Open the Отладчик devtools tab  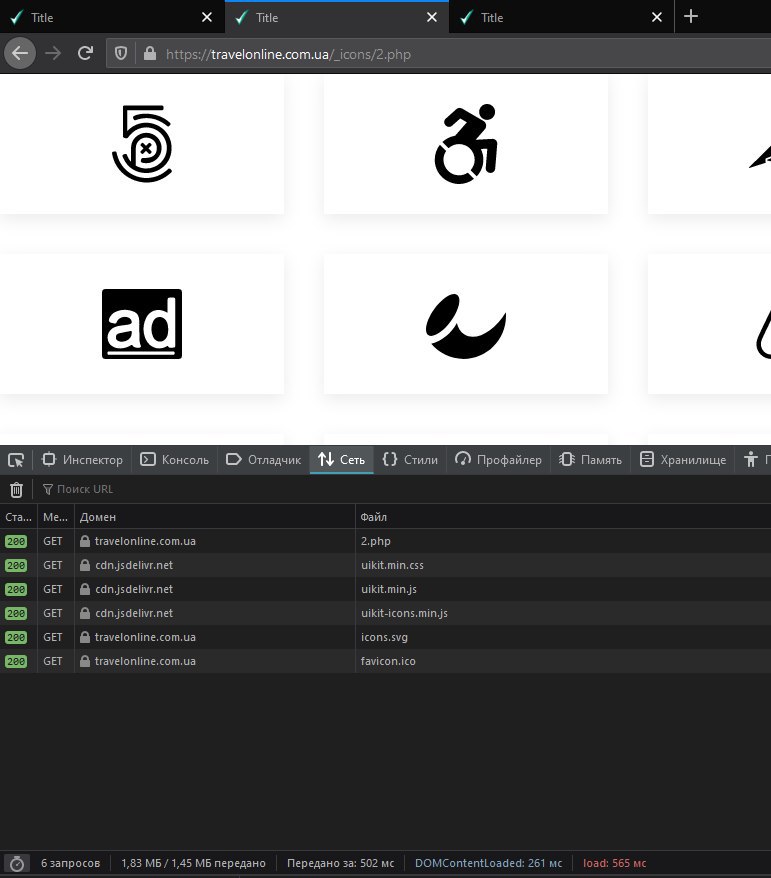click(x=263, y=460)
